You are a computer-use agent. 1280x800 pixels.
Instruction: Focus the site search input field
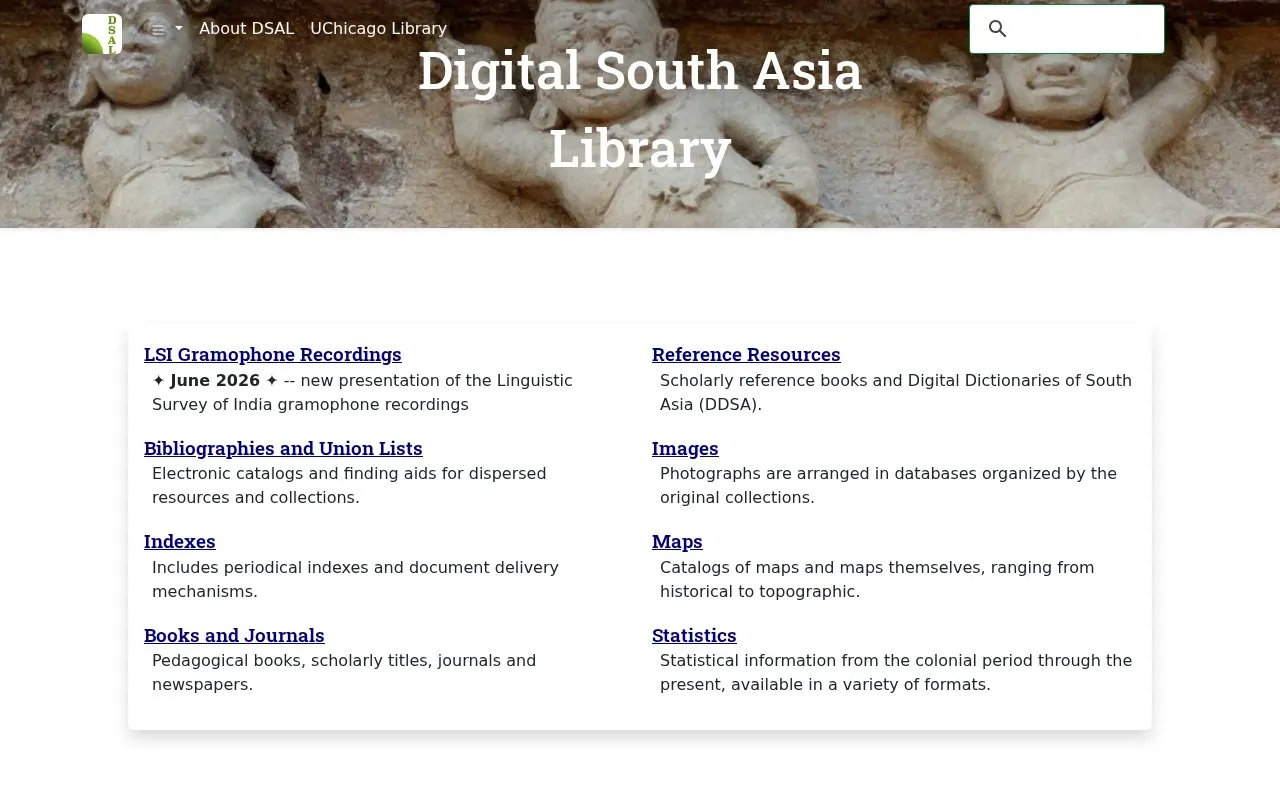1067,29
